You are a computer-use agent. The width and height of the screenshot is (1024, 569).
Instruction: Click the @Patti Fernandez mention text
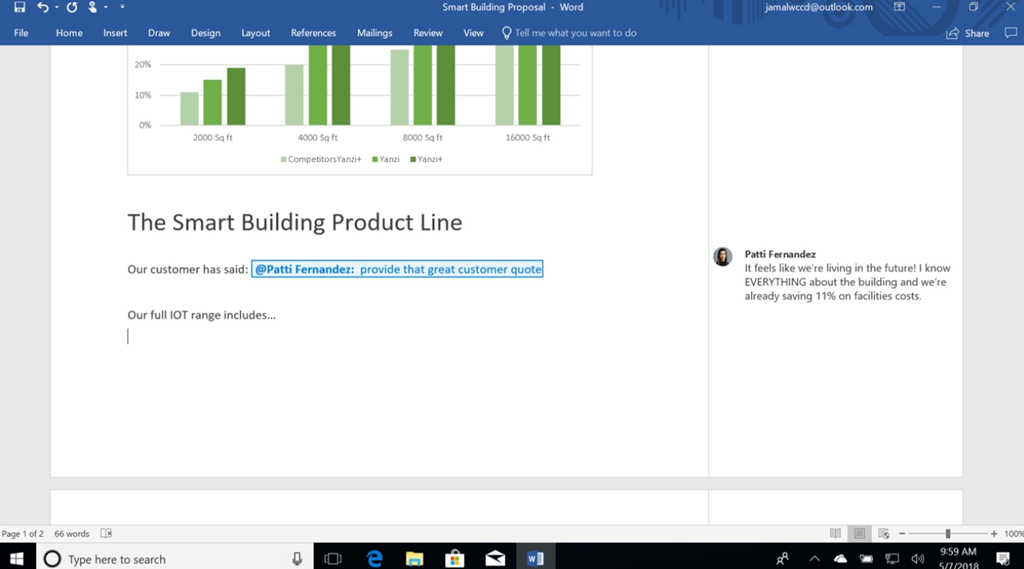tap(304, 269)
